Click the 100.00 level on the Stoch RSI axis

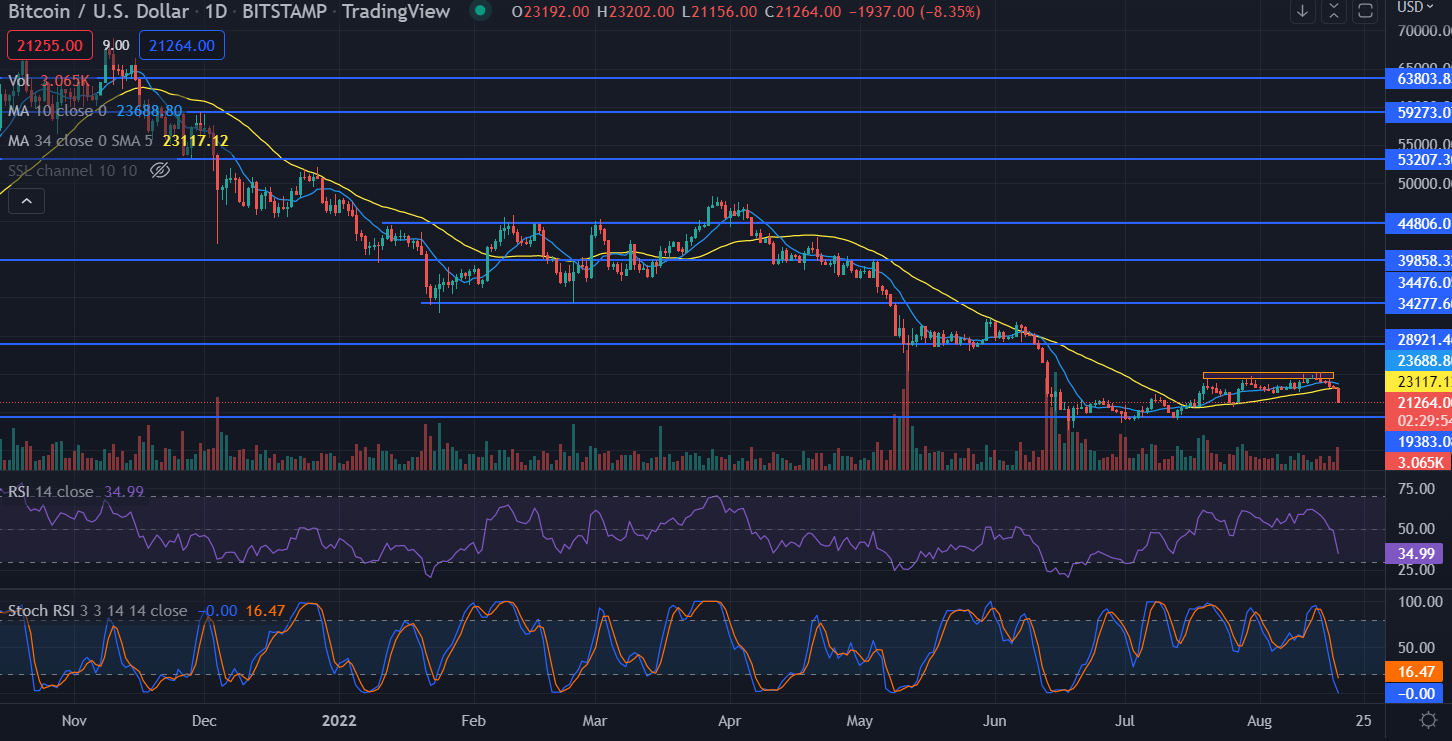pyautogui.click(x=1420, y=602)
